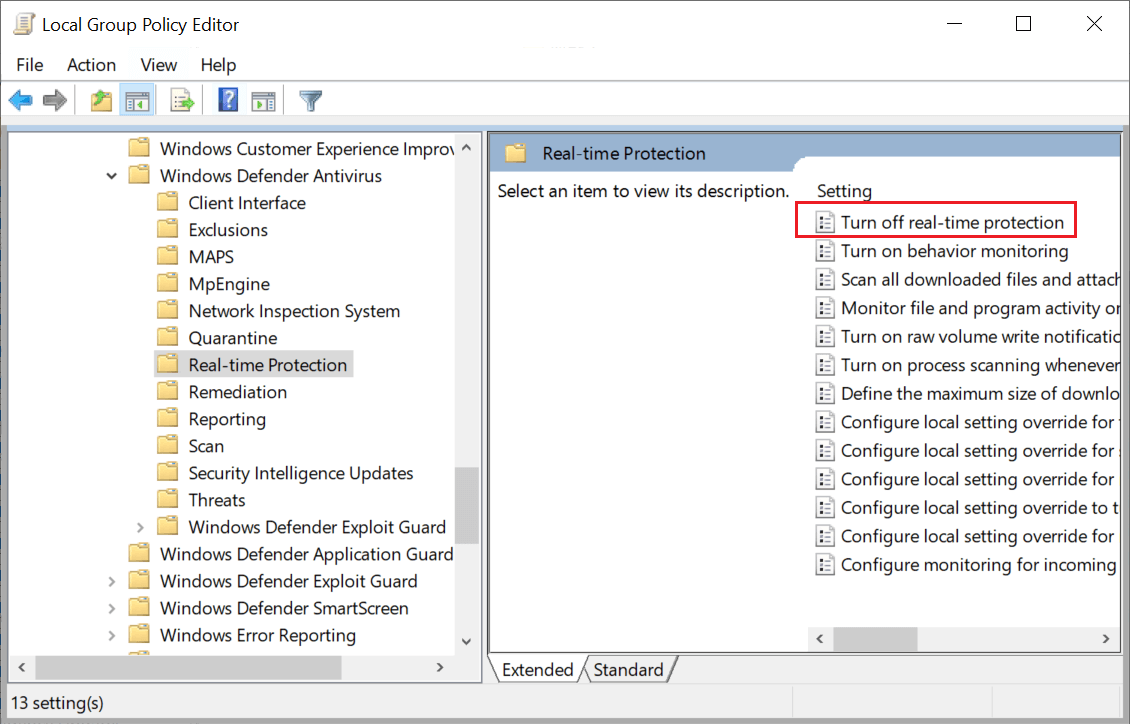Open the Turn off real-time protection setting

[x=953, y=221]
